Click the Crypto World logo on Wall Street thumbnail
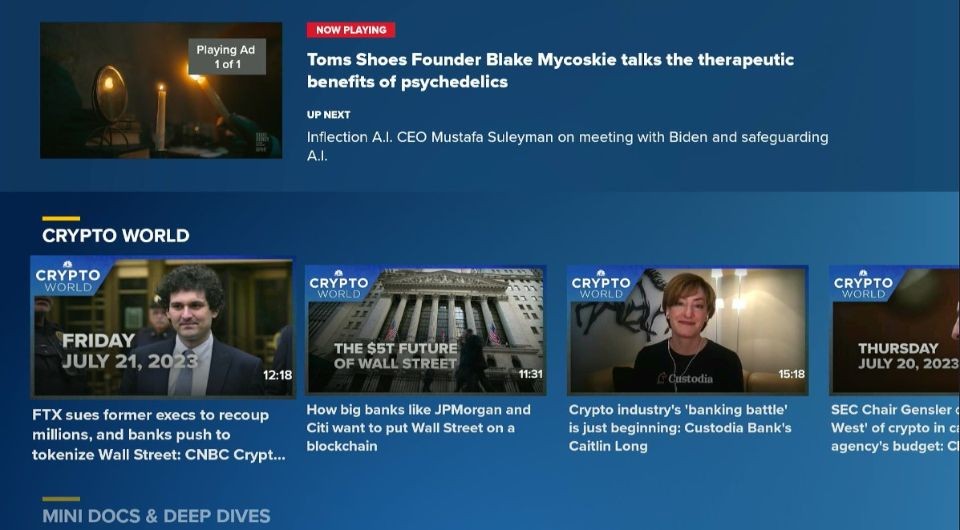Viewport: 960px width, 530px height. point(339,284)
